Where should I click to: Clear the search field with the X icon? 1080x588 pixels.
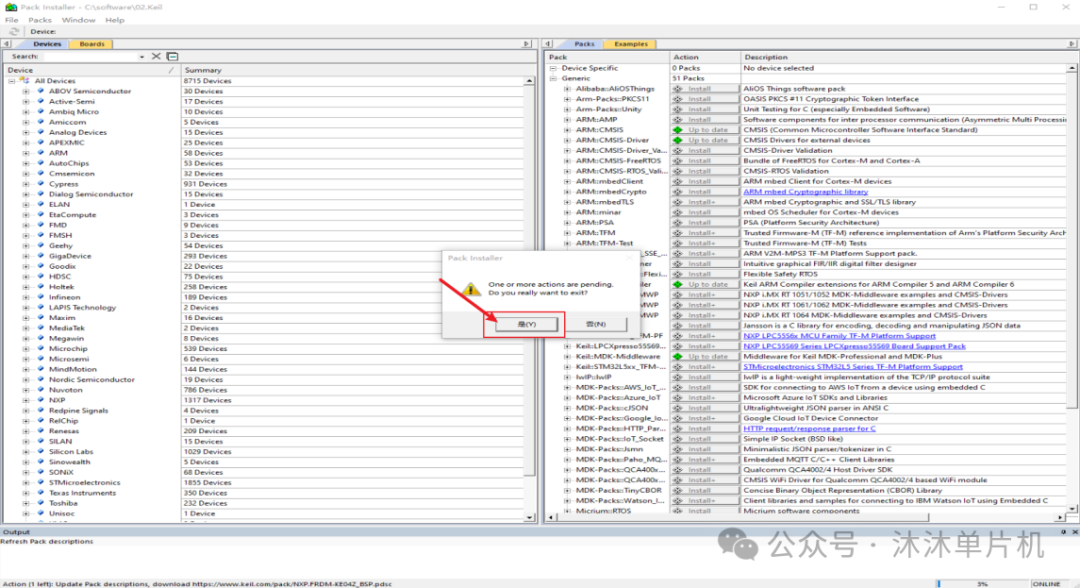(156, 56)
